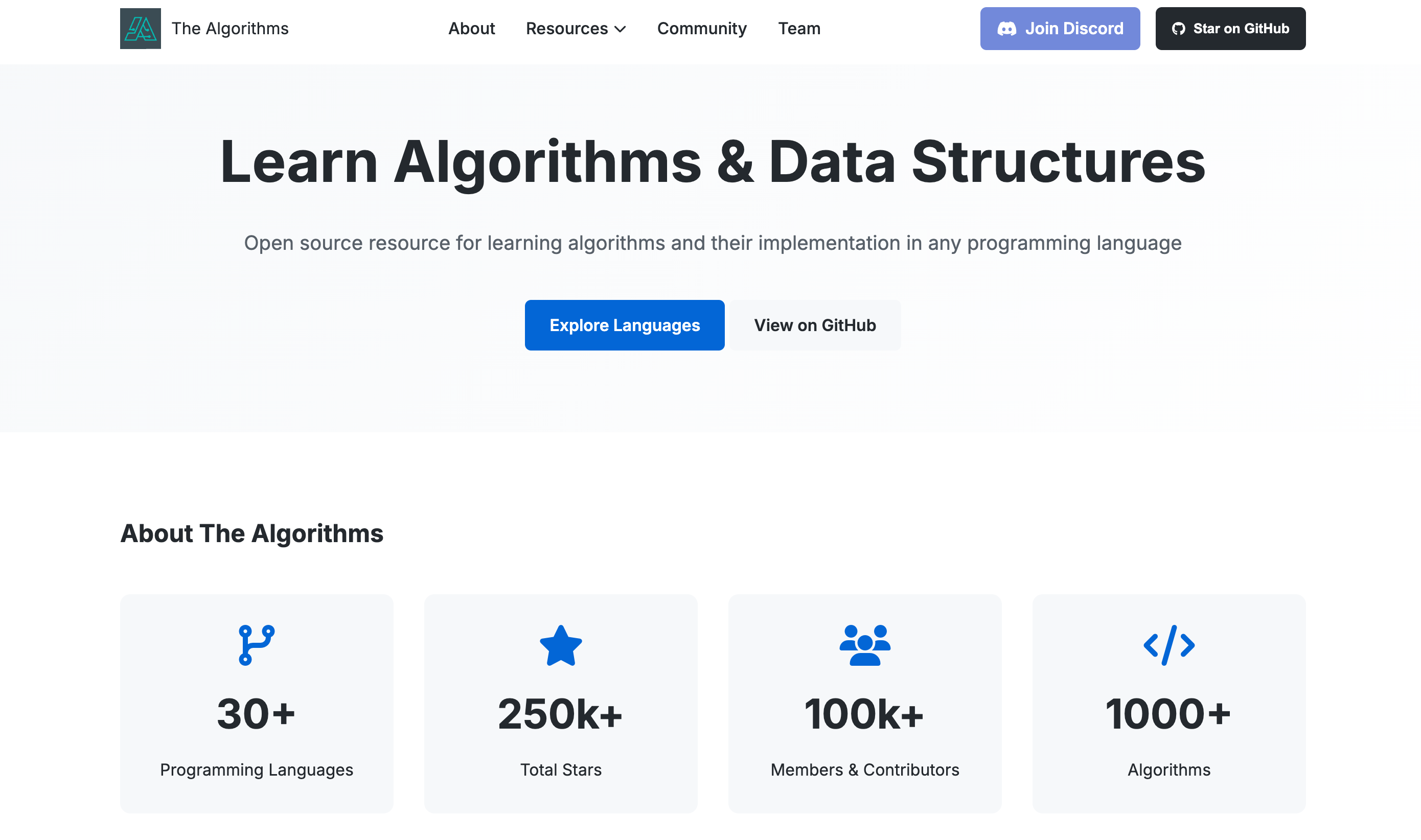Click the Join Discord button
Viewport: 1421px width, 840px height.
click(1060, 28)
